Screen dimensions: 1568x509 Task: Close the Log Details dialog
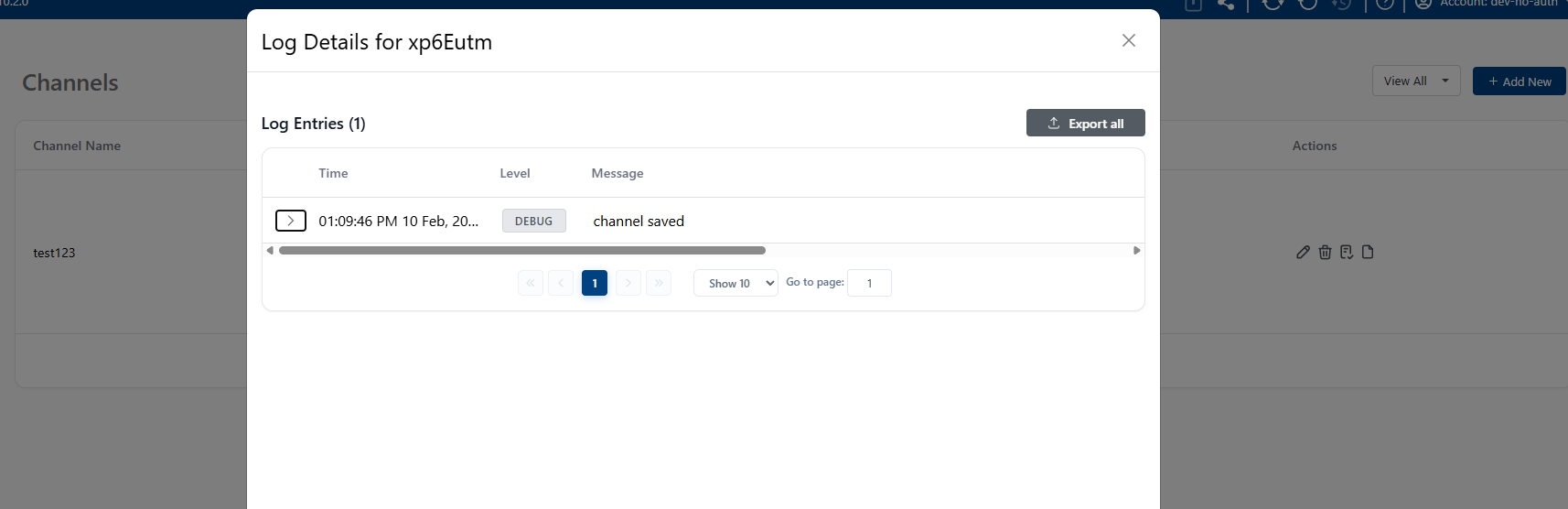[1128, 40]
